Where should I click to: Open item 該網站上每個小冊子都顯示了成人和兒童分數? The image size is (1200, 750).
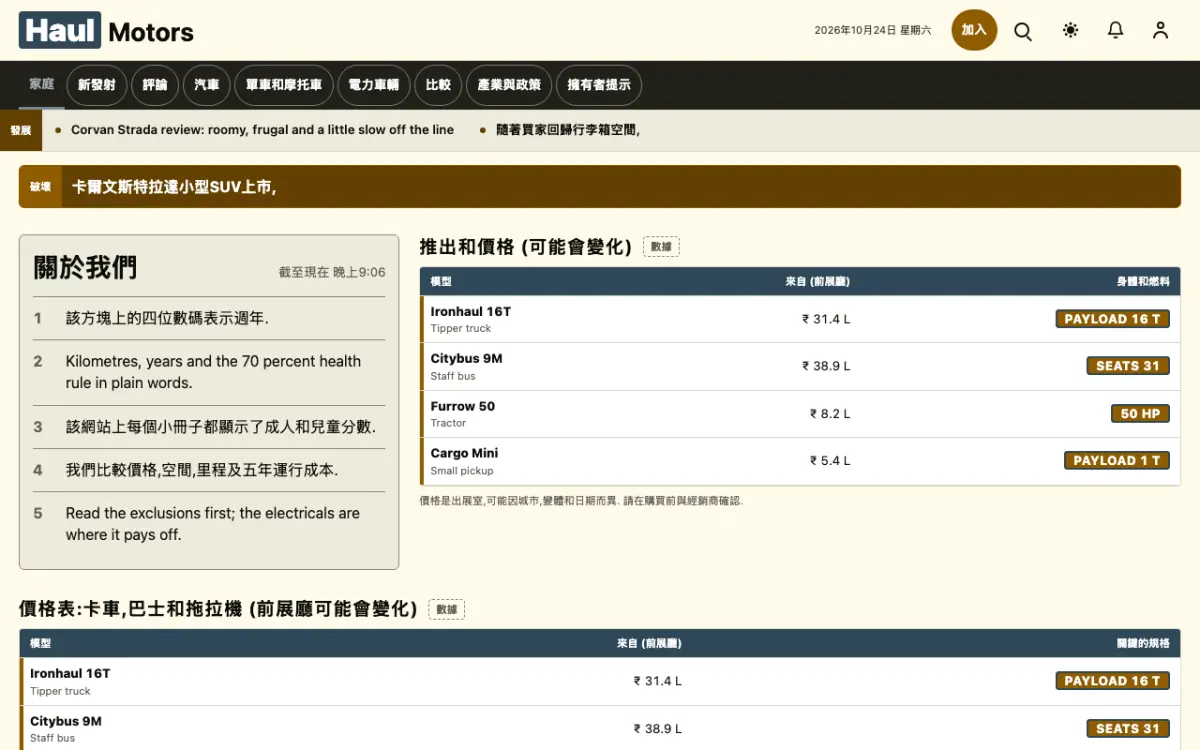pyautogui.click(x=221, y=427)
